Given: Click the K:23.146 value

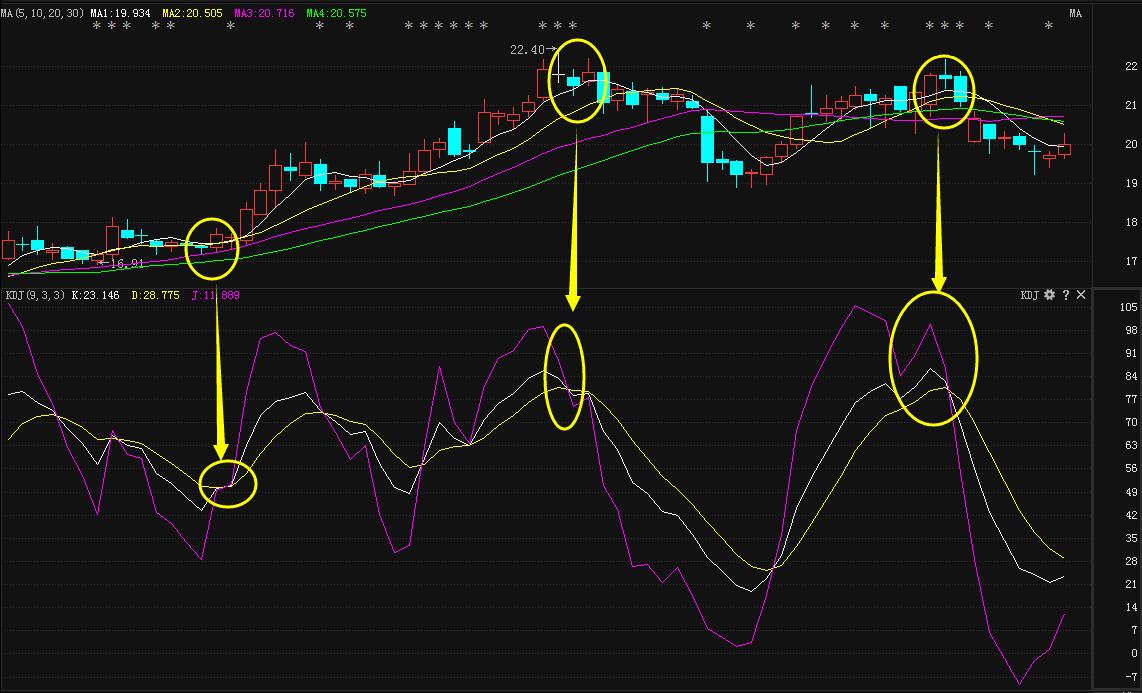Looking at the screenshot, I should click(95, 295).
